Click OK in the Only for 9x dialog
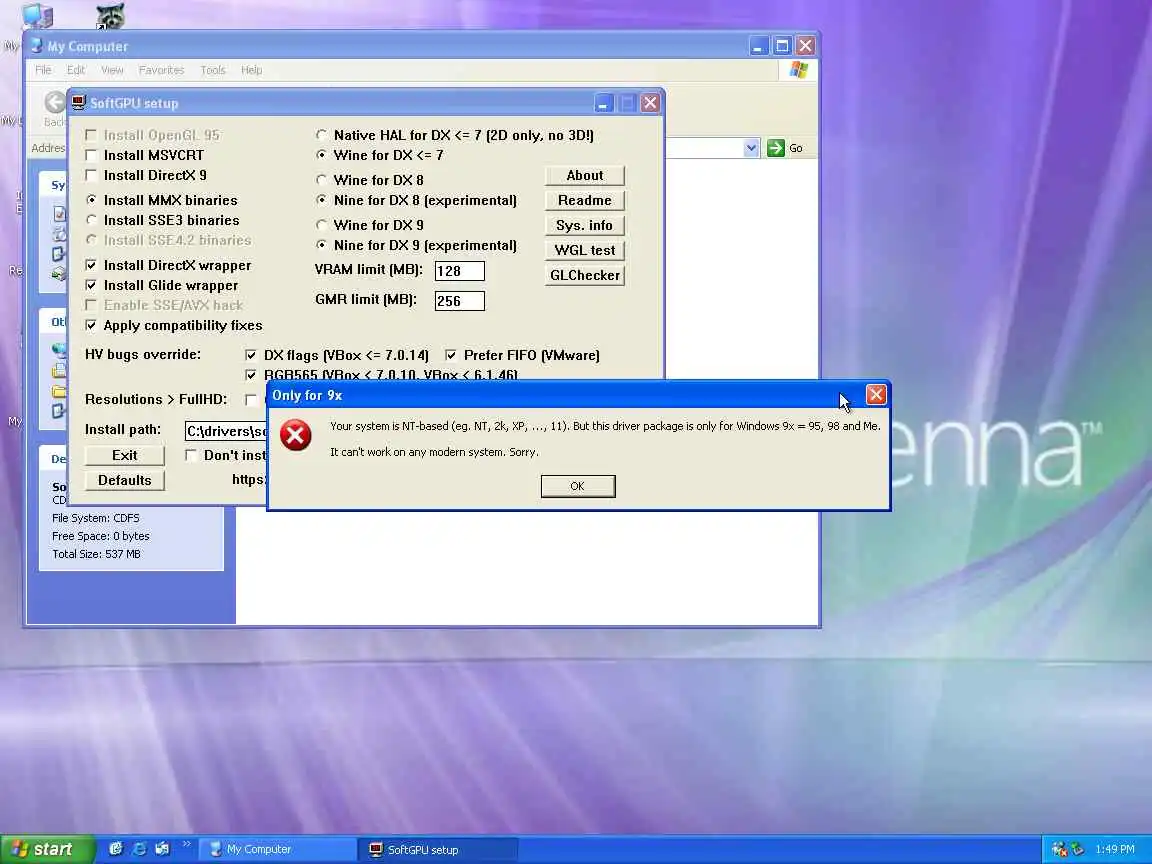Viewport: 1152px width, 864px height. click(577, 486)
